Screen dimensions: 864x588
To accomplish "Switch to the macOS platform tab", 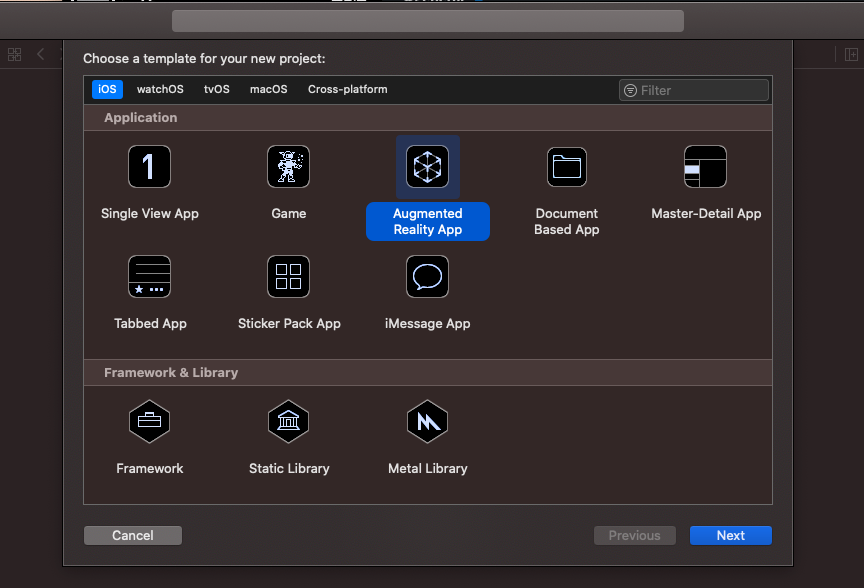I will 268,89.
